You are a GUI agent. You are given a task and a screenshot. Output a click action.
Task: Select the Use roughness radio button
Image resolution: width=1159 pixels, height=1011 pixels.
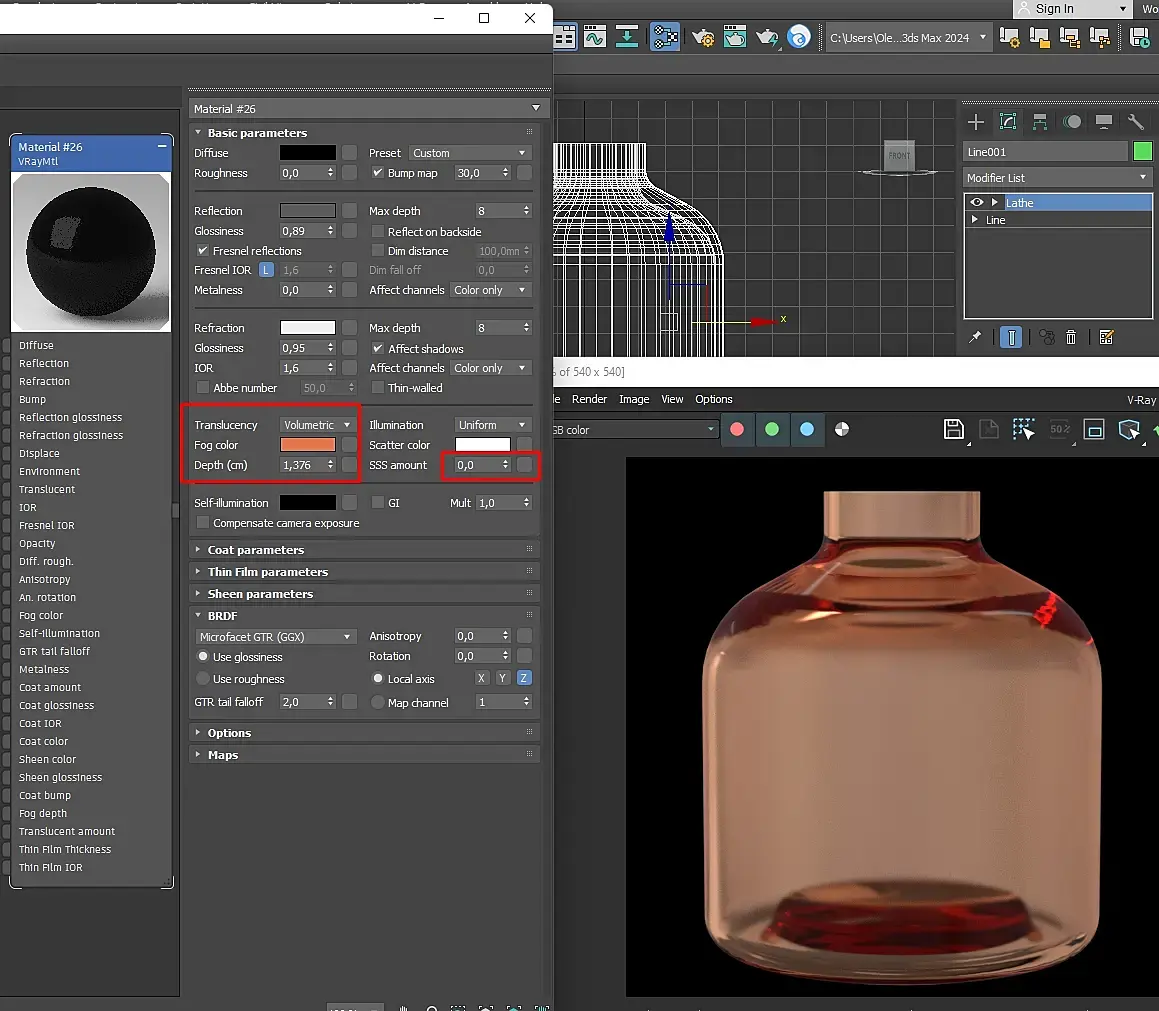(203, 679)
